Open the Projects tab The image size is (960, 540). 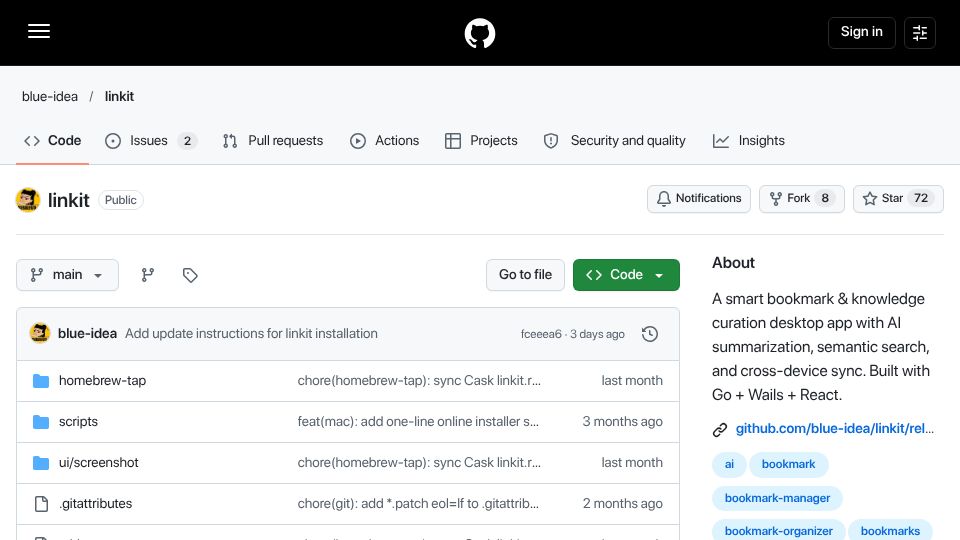(x=481, y=141)
